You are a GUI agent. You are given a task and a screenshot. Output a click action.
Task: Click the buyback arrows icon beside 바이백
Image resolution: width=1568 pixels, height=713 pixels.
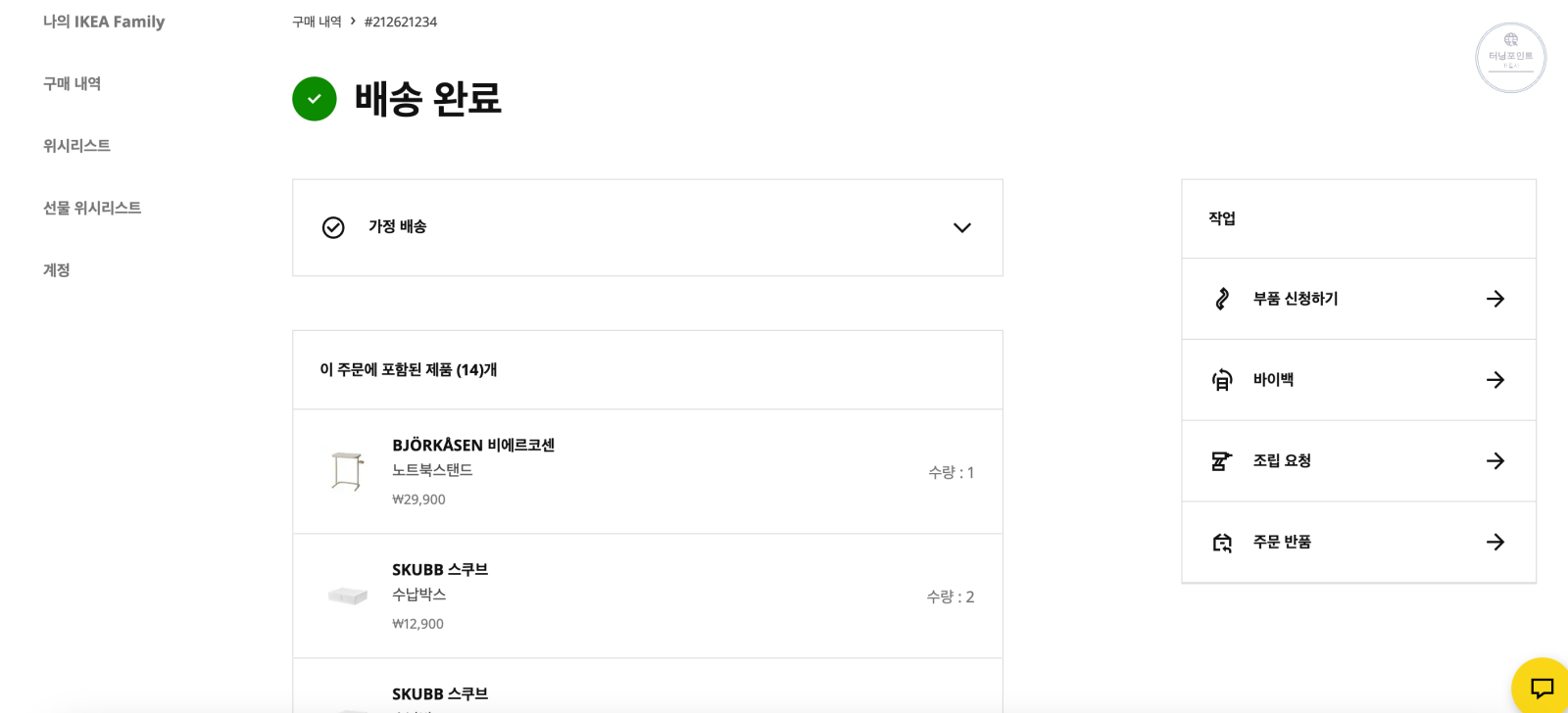pyautogui.click(x=1221, y=380)
